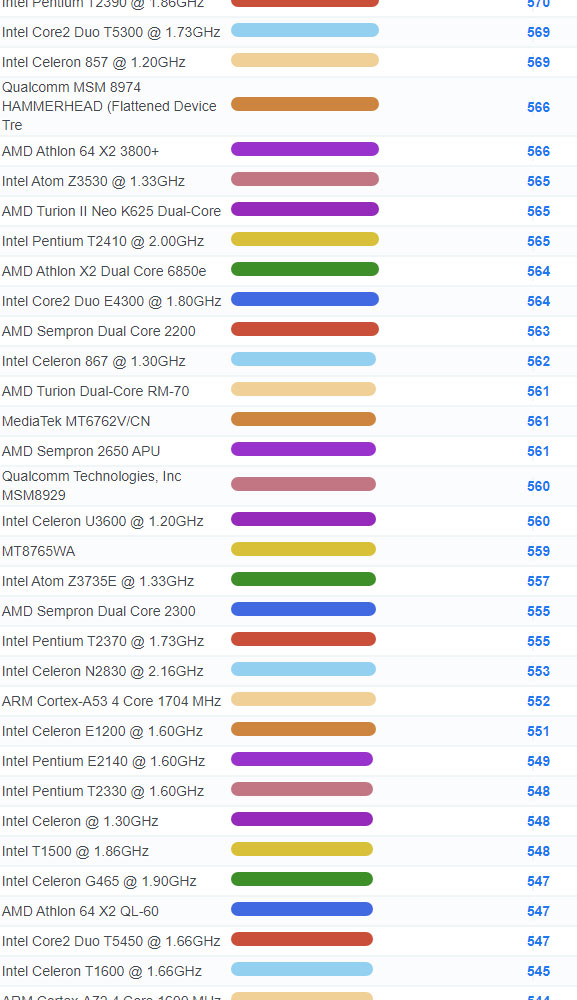Open MT8765WA processor link

click(x=38, y=551)
